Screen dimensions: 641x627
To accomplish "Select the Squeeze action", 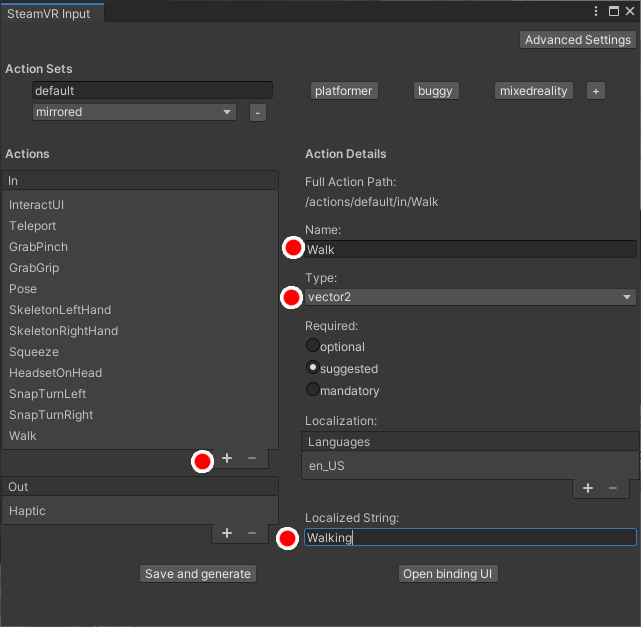I will pos(140,352).
